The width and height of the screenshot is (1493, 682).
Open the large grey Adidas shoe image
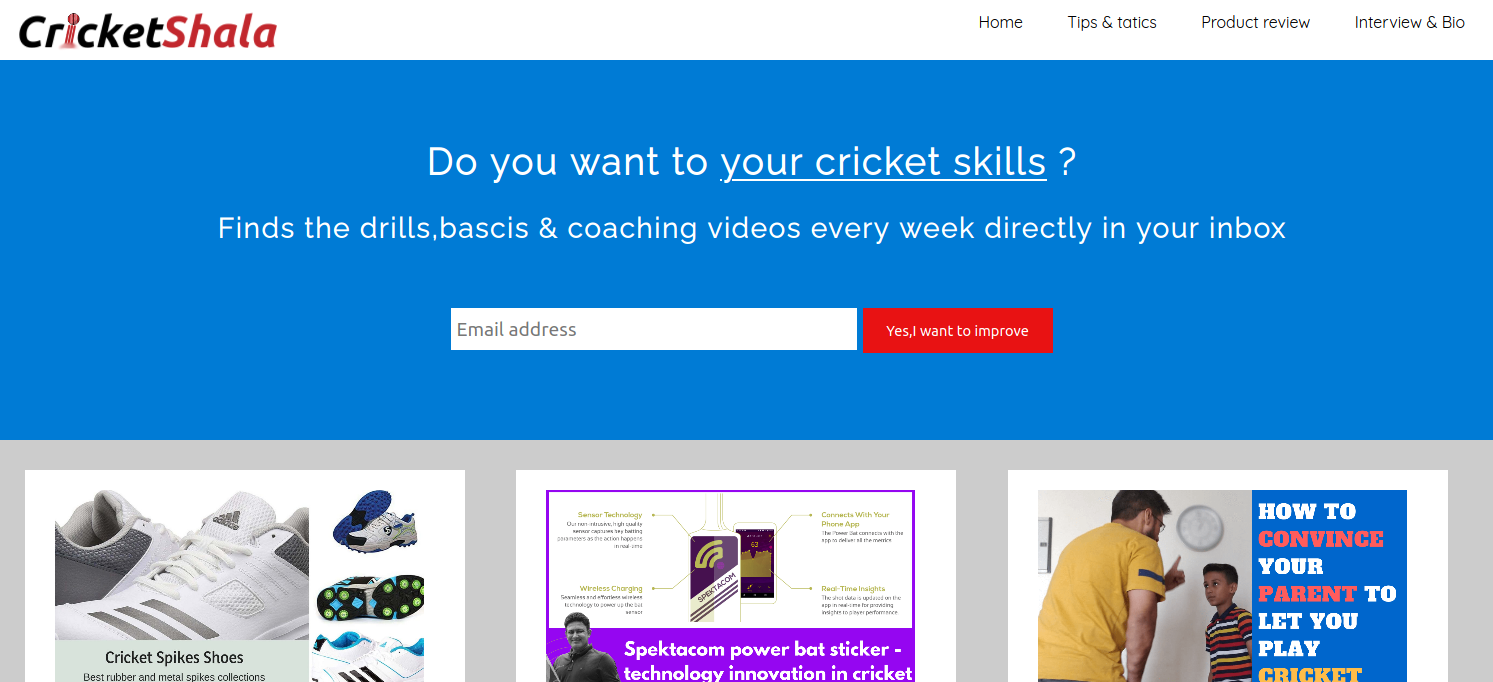pyautogui.click(x=180, y=565)
